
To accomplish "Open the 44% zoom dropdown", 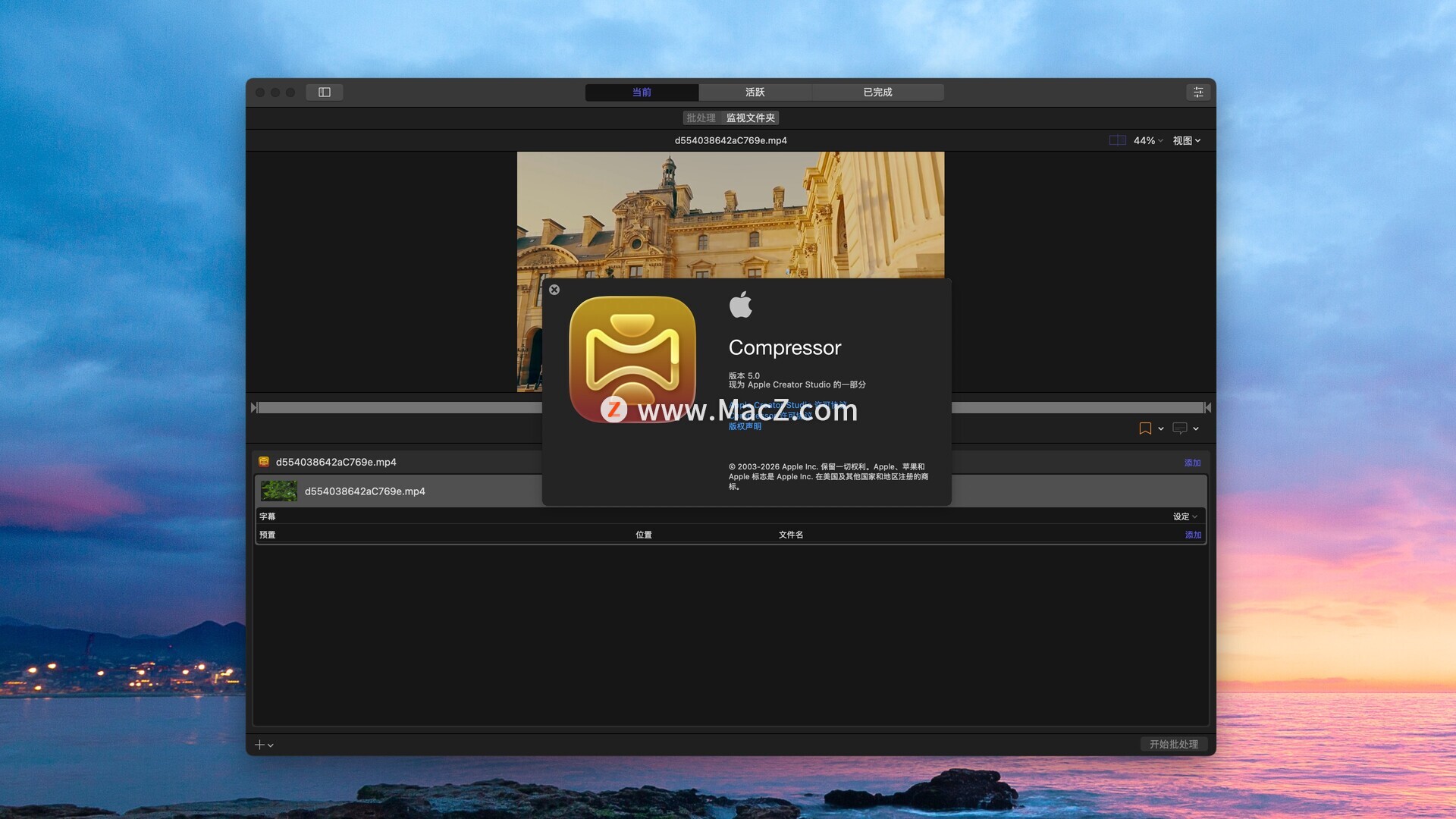I will click(x=1147, y=140).
